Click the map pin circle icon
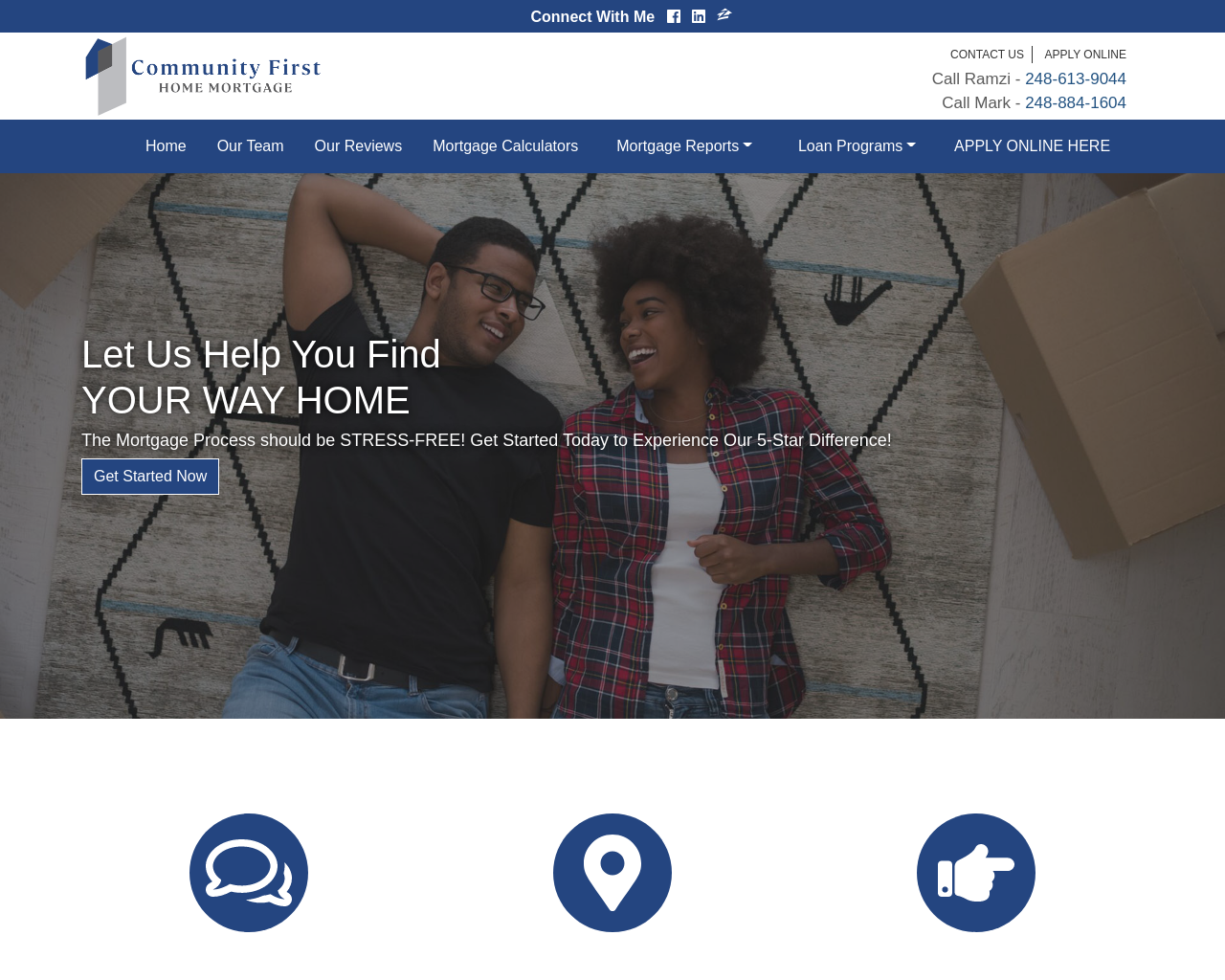The width and height of the screenshot is (1225, 980). [612, 873]
